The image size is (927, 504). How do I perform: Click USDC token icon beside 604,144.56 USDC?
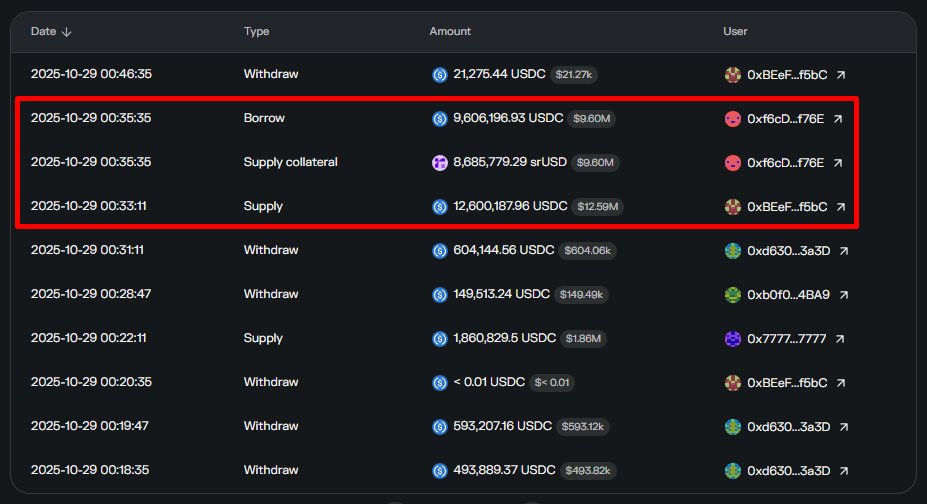coord(439,251)
